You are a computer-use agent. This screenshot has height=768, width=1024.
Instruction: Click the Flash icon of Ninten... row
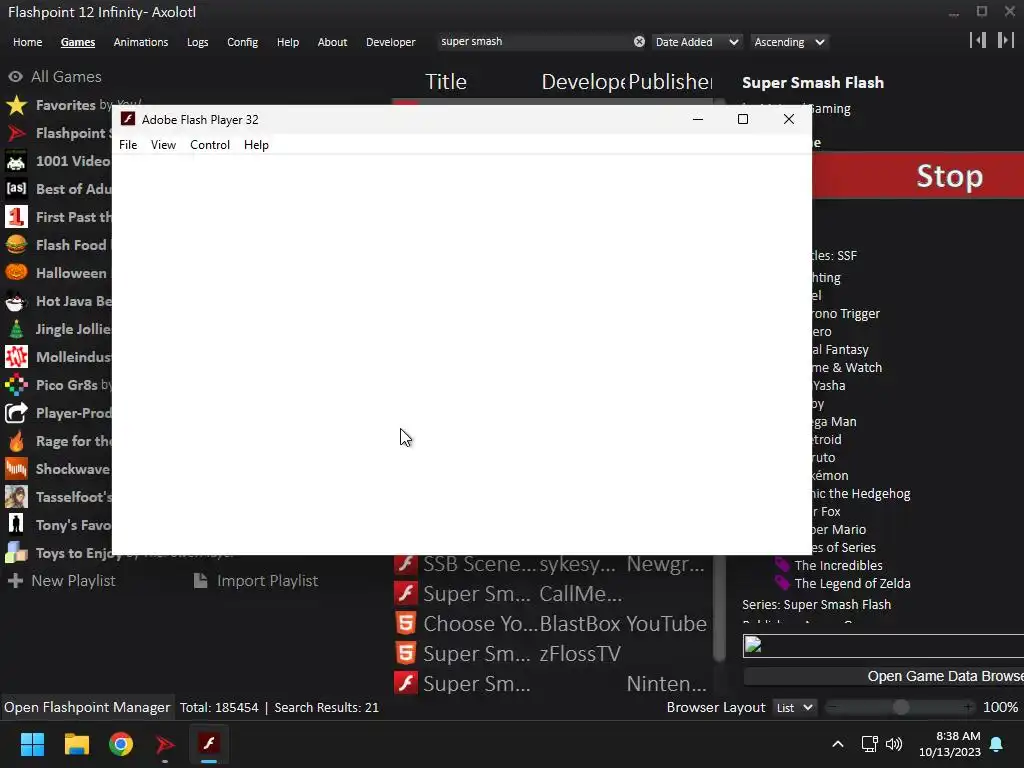(x=406, y=683)
